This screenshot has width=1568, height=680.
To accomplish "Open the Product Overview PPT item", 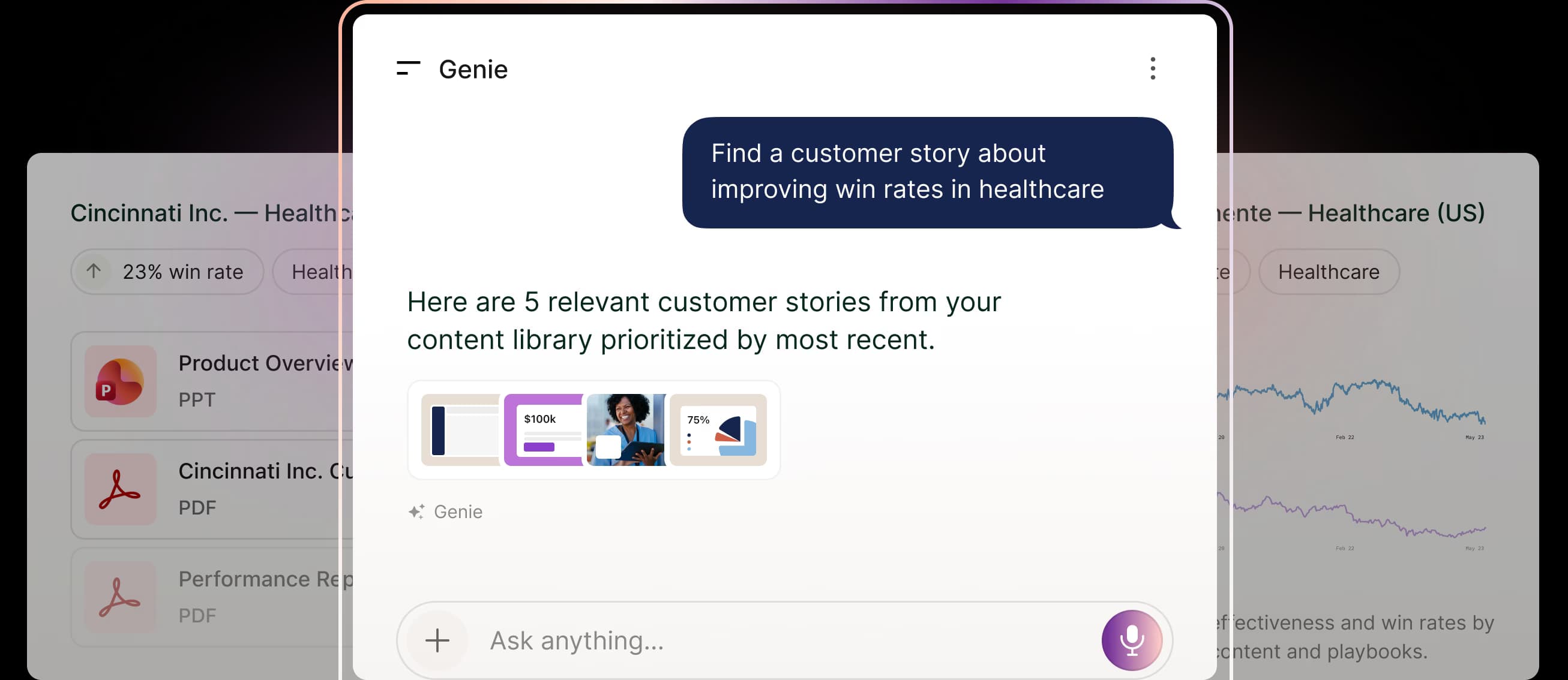I will (x=265, y=381).
